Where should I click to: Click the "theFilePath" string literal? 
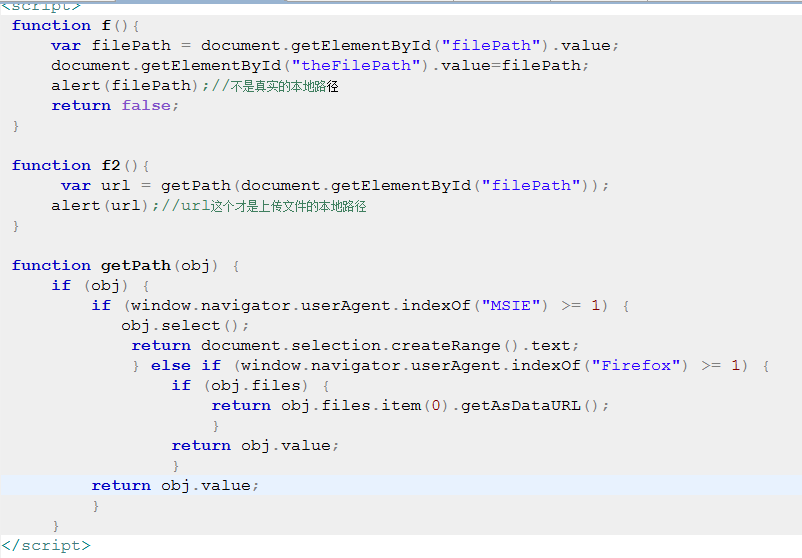[356, 65]
